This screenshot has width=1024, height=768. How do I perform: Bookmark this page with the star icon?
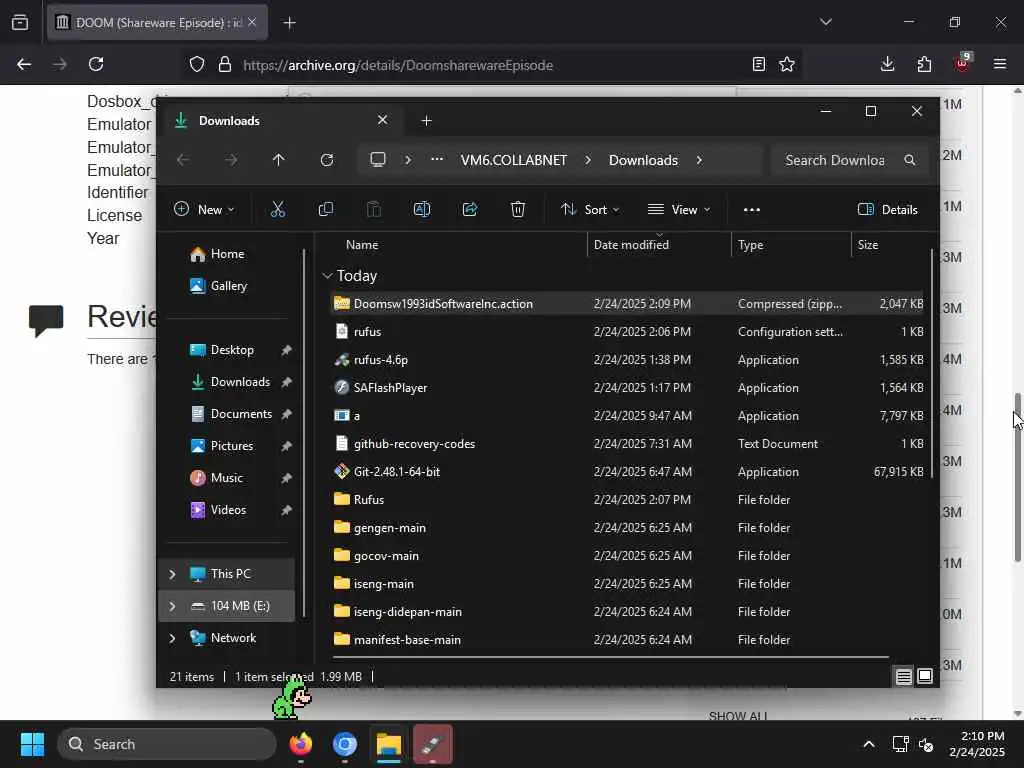(x=787, y=64)
